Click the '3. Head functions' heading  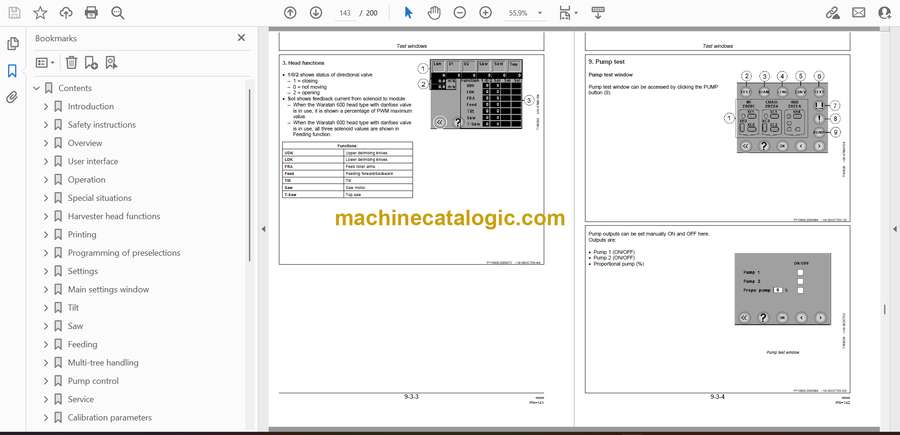click(x=303, y=63)
